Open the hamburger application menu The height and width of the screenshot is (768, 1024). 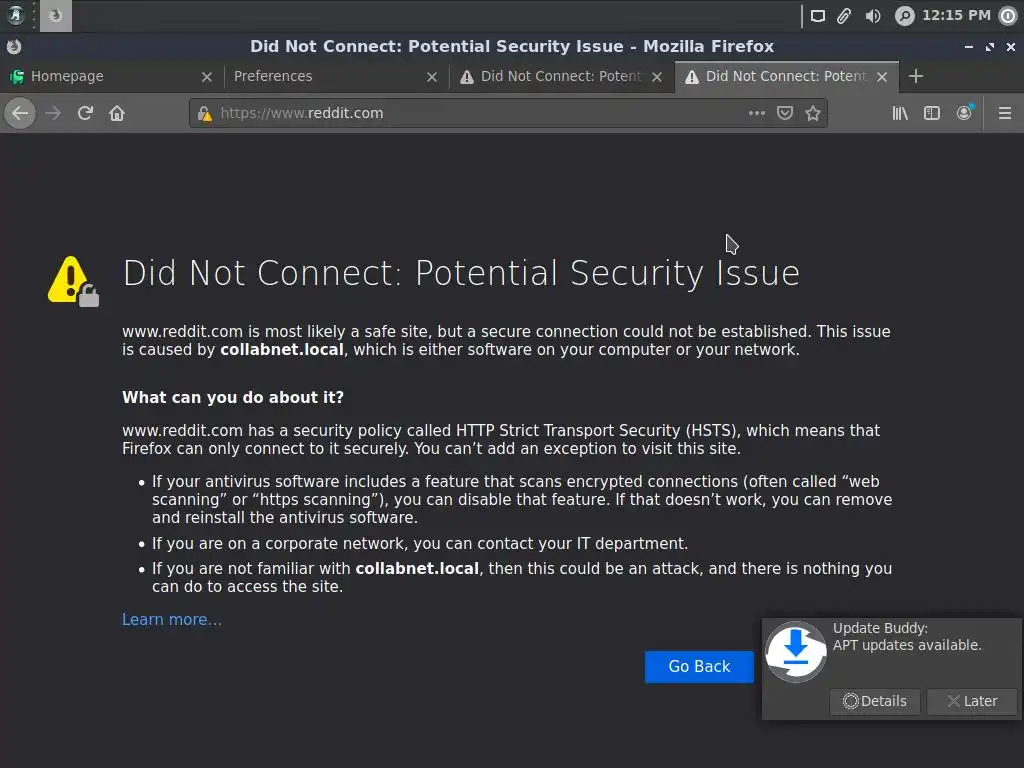click(1005, 113)
